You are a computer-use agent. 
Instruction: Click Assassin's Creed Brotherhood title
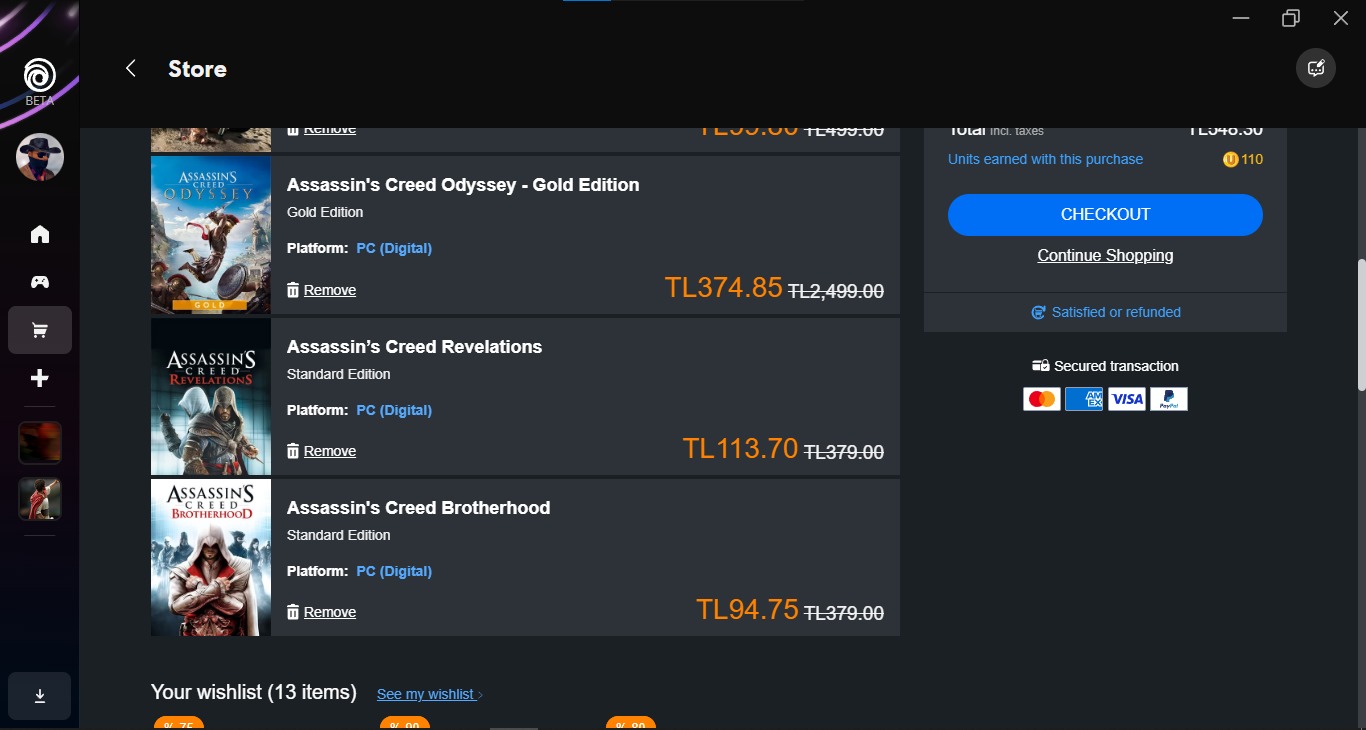418,508
